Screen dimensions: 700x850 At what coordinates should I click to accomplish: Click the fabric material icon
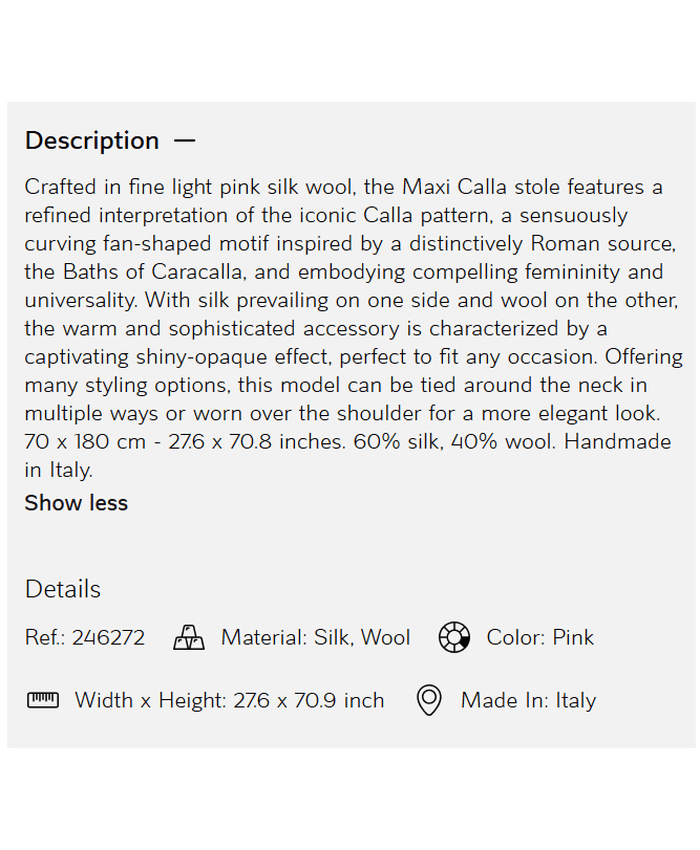pyautogui.click(x=189, y=638)
